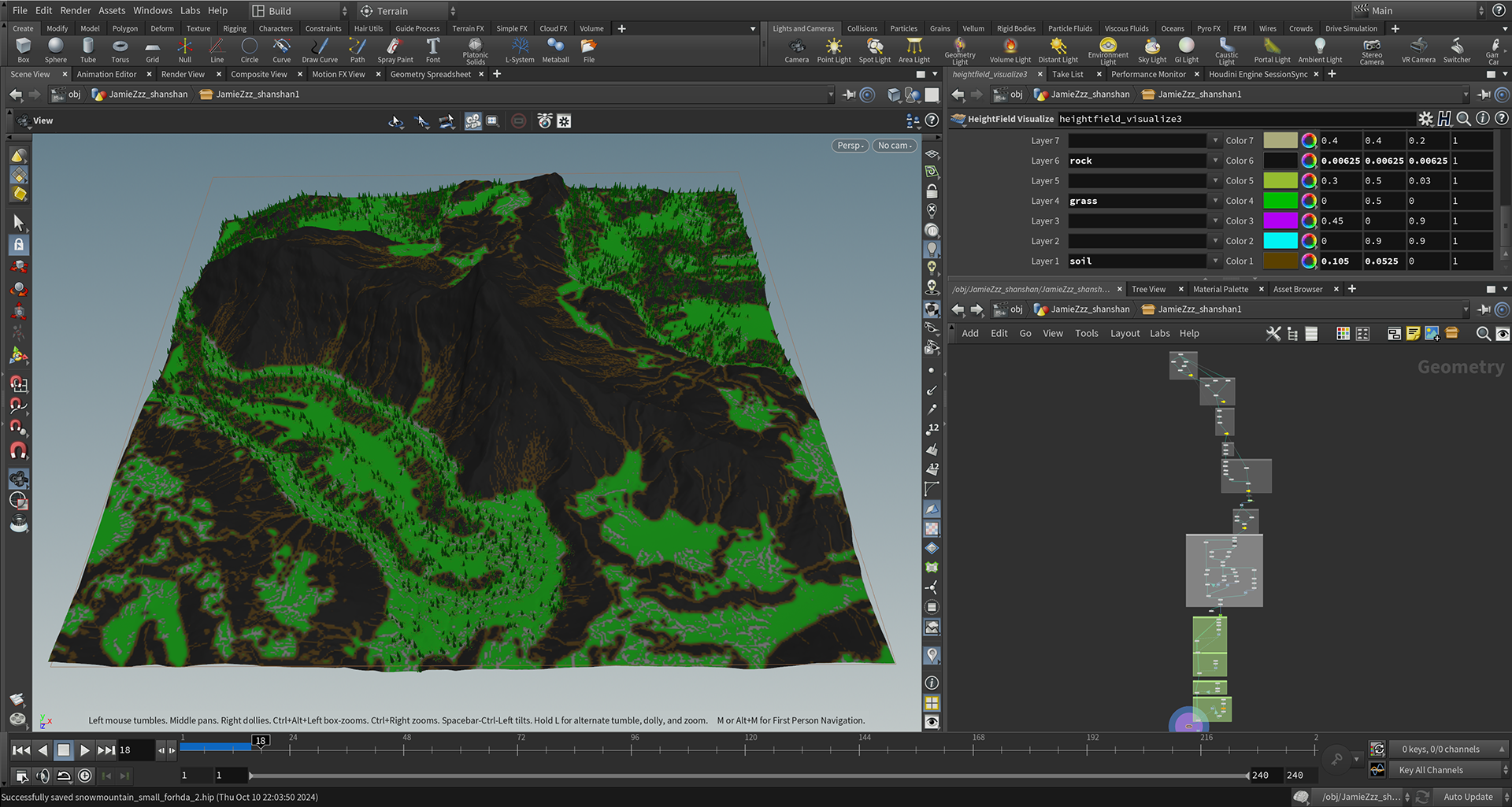Open the Render menu
Screen dimensions: 1512x807
[x=76, y=10]
